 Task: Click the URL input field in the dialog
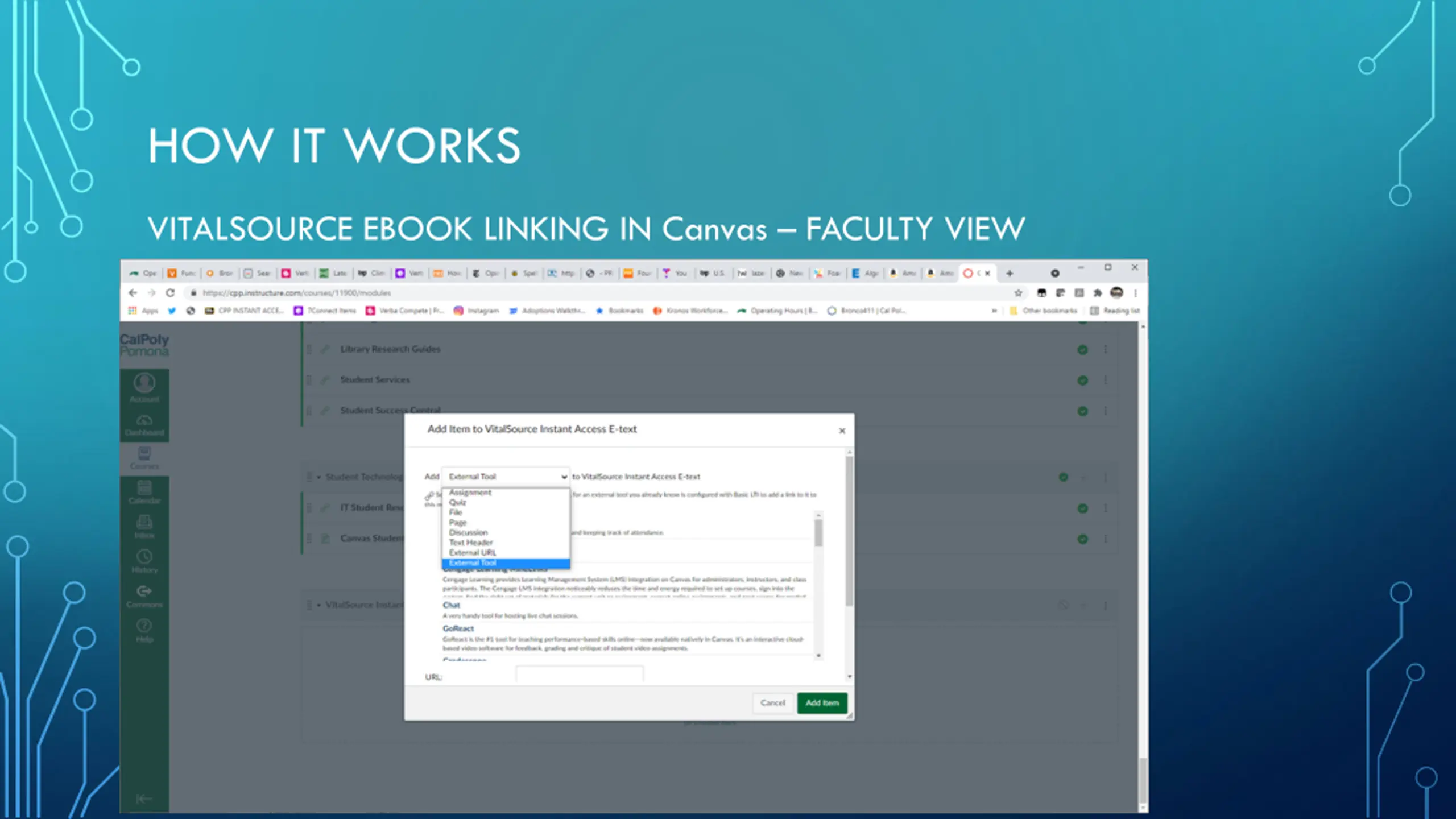[580, 675]
